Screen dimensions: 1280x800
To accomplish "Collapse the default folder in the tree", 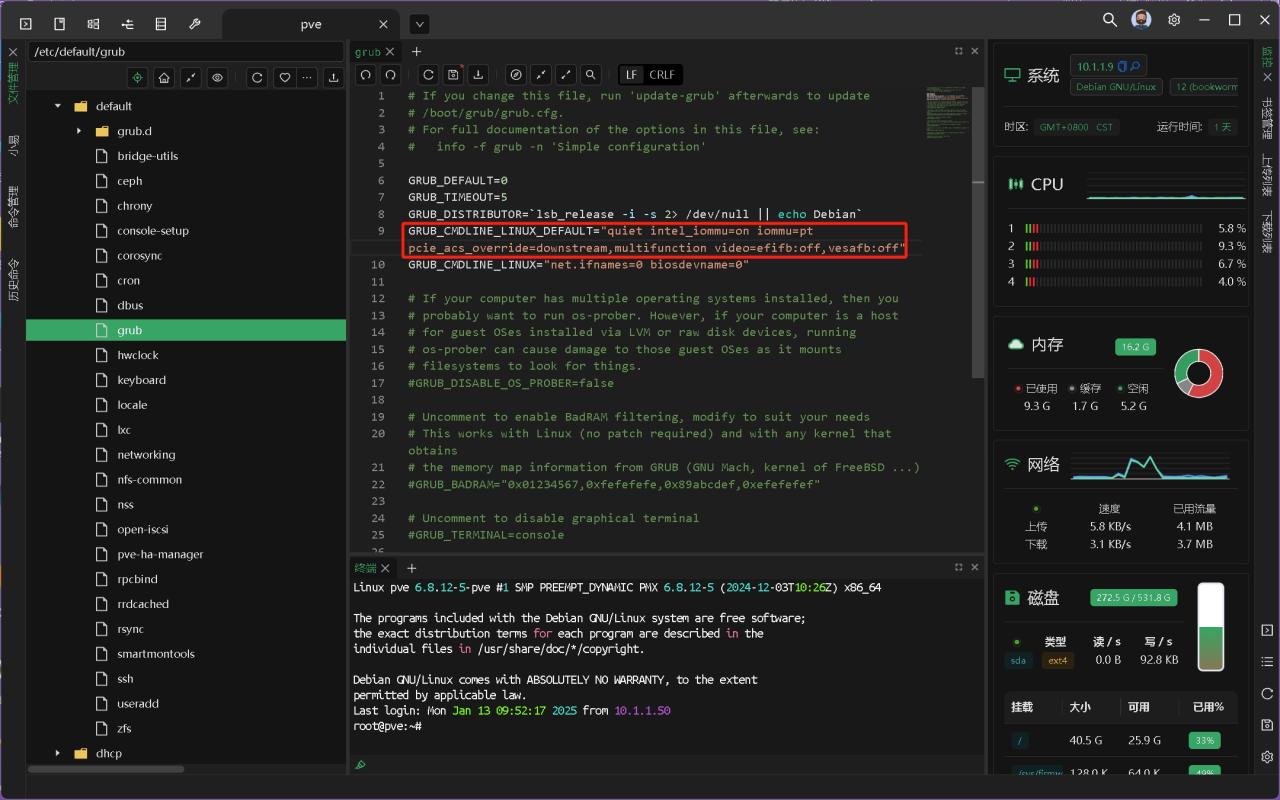I will click(x=58, y=106).
